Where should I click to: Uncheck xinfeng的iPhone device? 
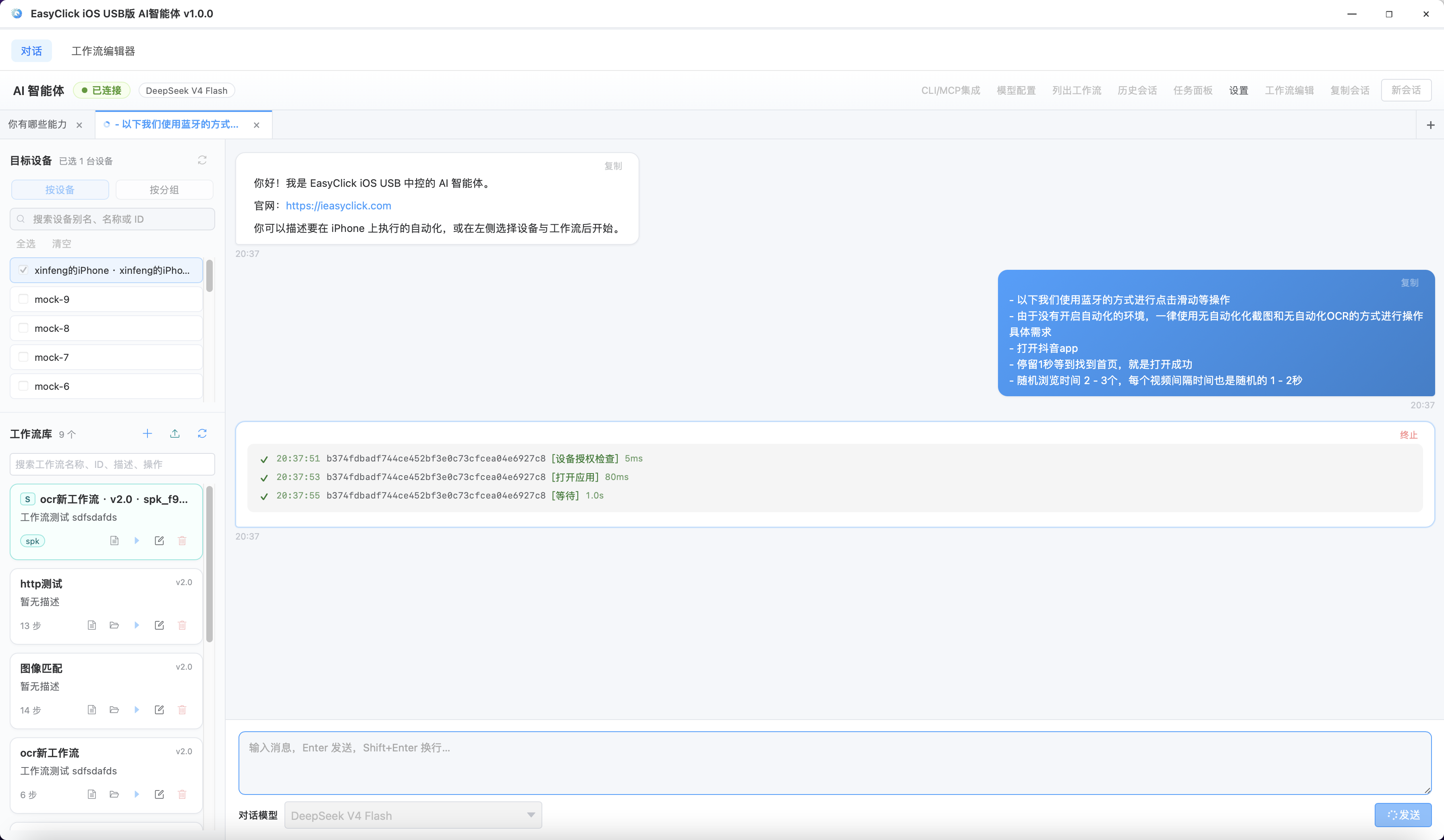click(x=23, y=270)
